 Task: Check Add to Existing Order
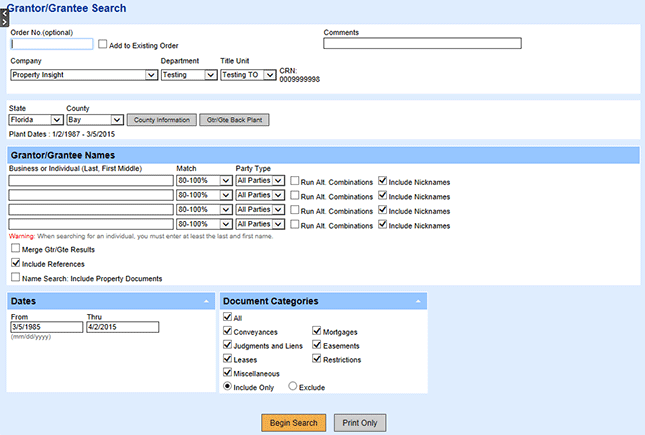click(102, 45)
